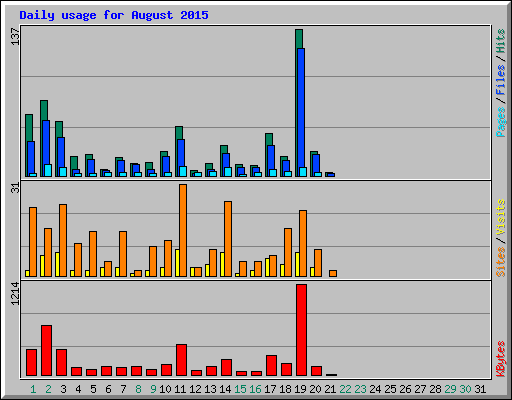Select day label 25 on the x-axis
The height and width of the screenshot is (400, 512).
click(x=390, y=389)
